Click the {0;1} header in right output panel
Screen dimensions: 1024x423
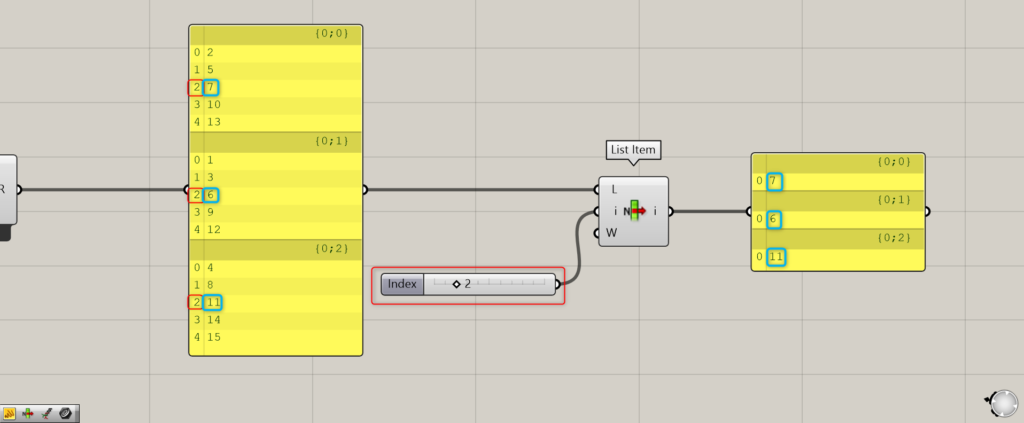tap(837, 200)
